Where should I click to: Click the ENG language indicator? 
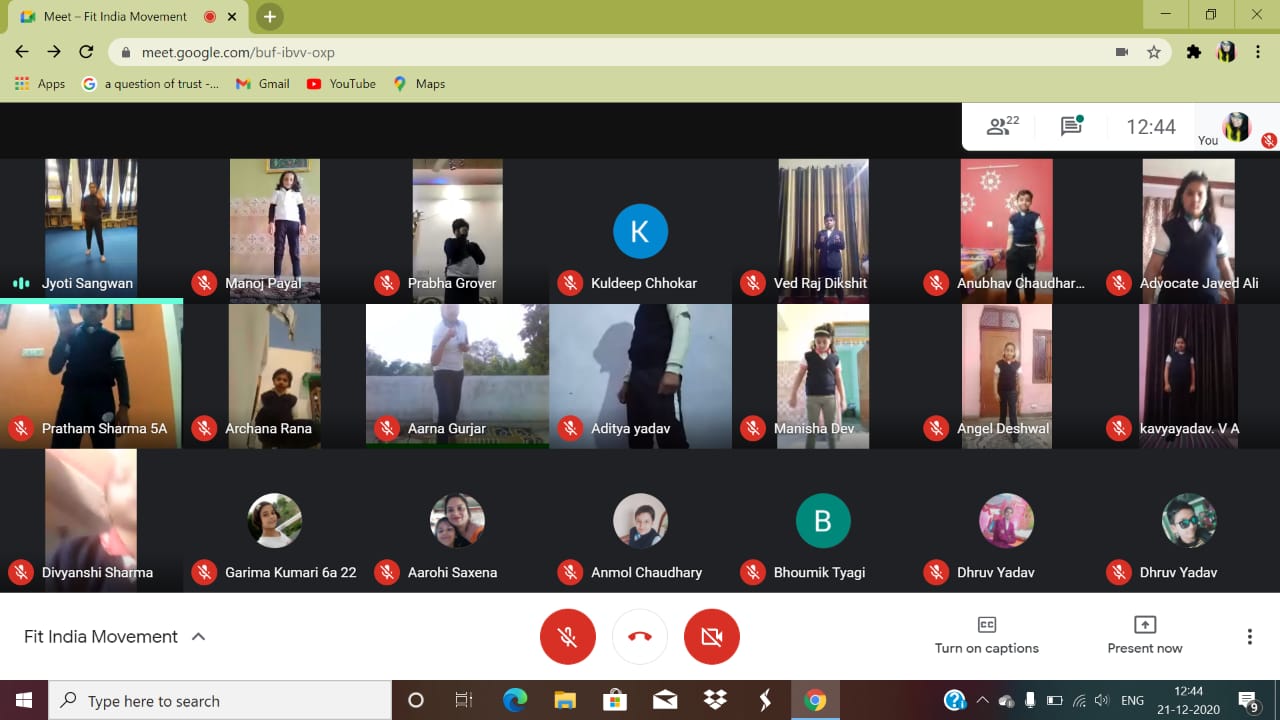pyautogui.click(x=1132, y=700)
